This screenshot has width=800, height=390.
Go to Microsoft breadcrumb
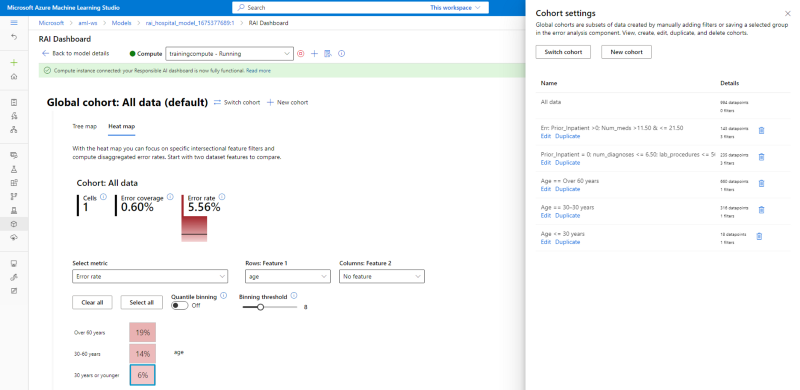pos(52,23)
